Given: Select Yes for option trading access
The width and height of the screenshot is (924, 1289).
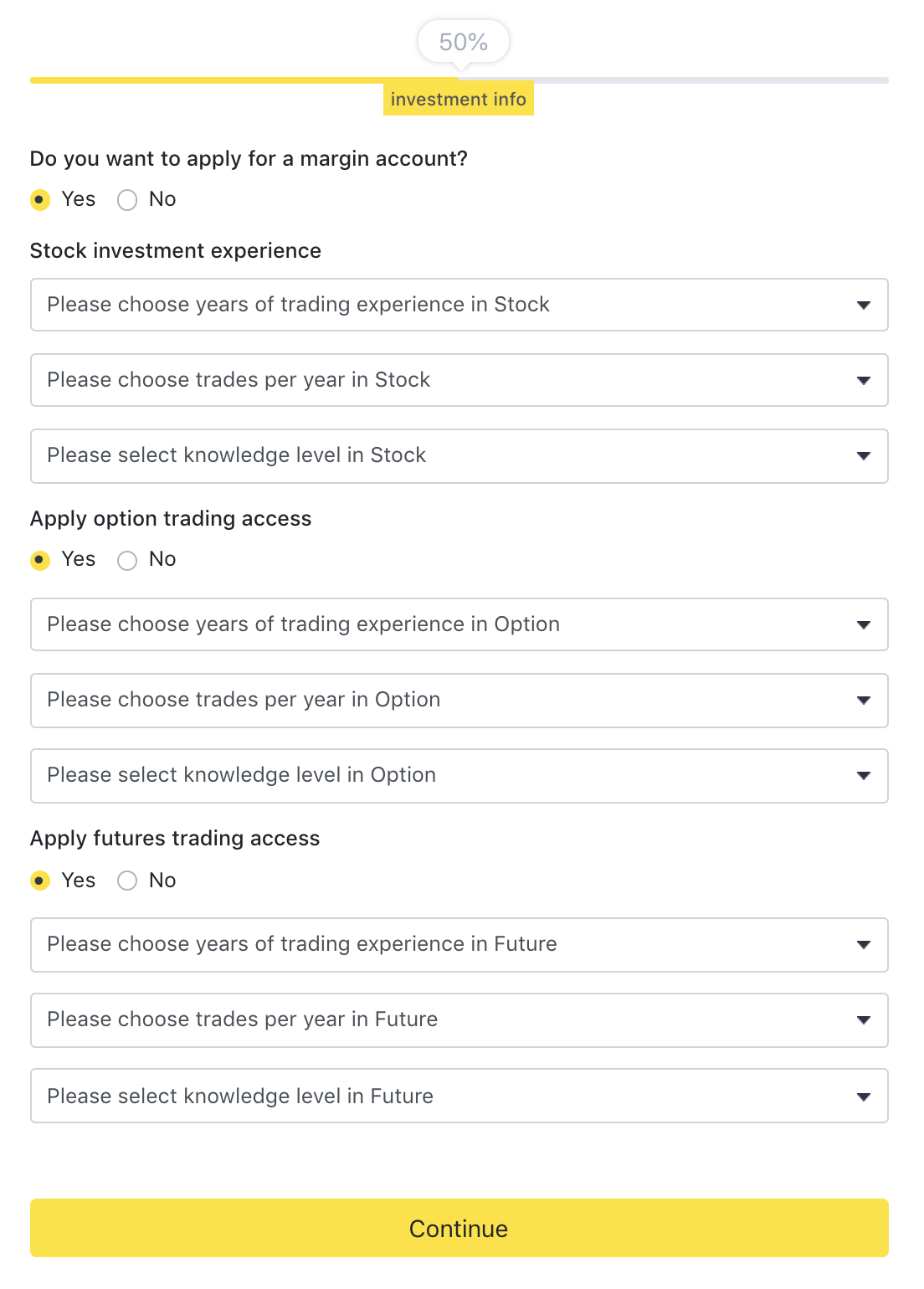Looking at the screenshot, I should point(40,560).
